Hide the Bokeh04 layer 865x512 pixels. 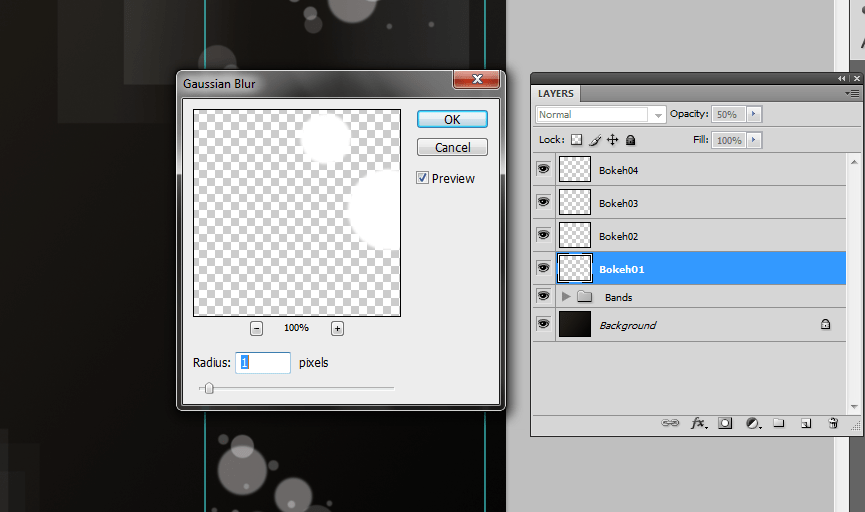click(544, 170)
